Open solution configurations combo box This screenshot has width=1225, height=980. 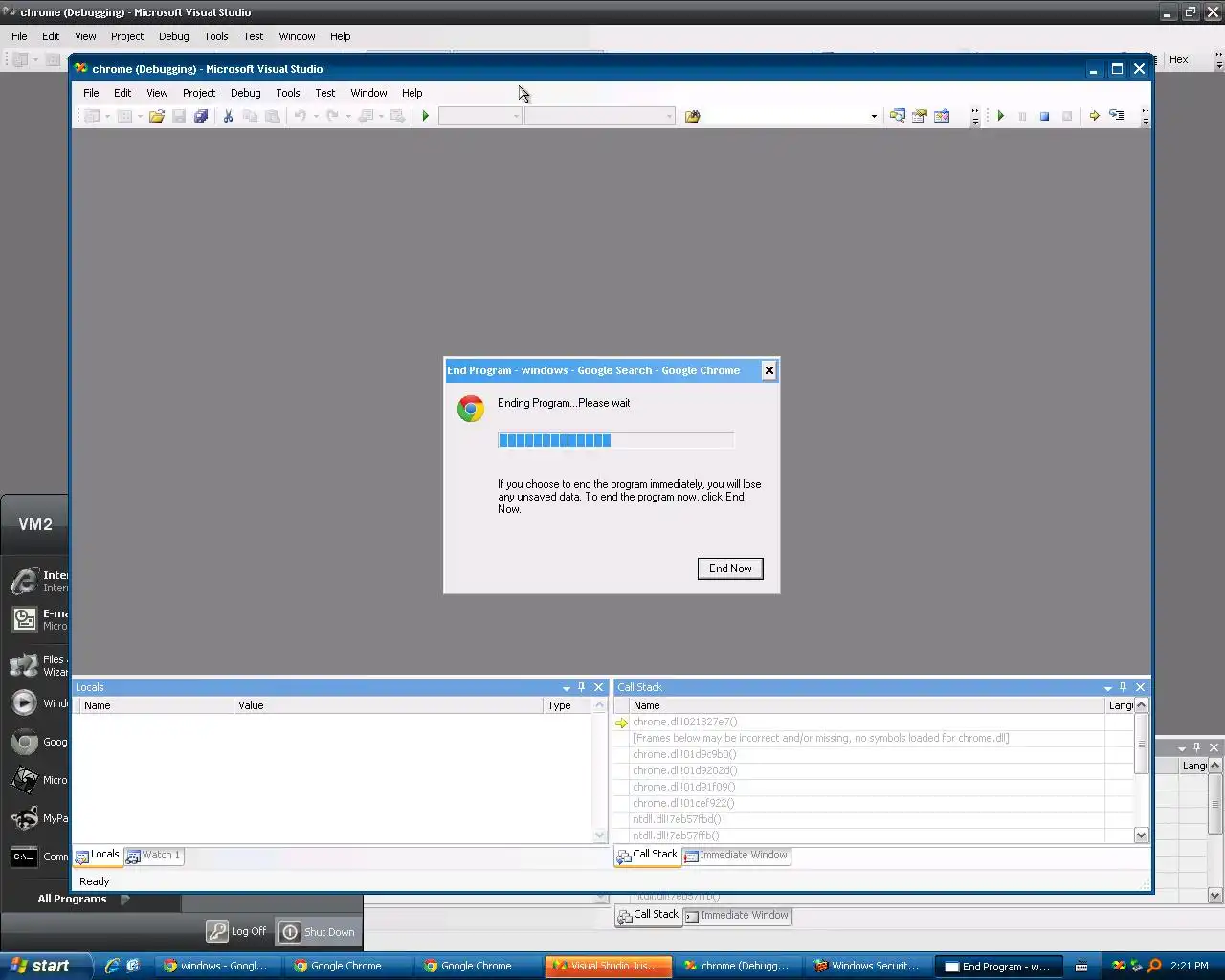coord(479,116)
